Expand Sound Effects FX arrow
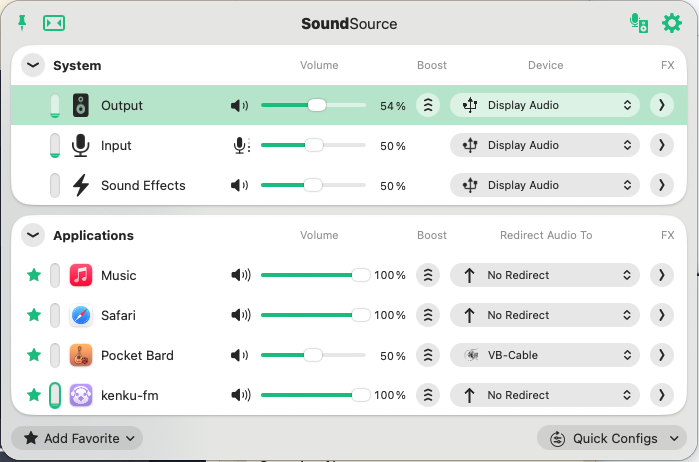Image resolution: width=699 pixels, height=462 pixels. 662,185
